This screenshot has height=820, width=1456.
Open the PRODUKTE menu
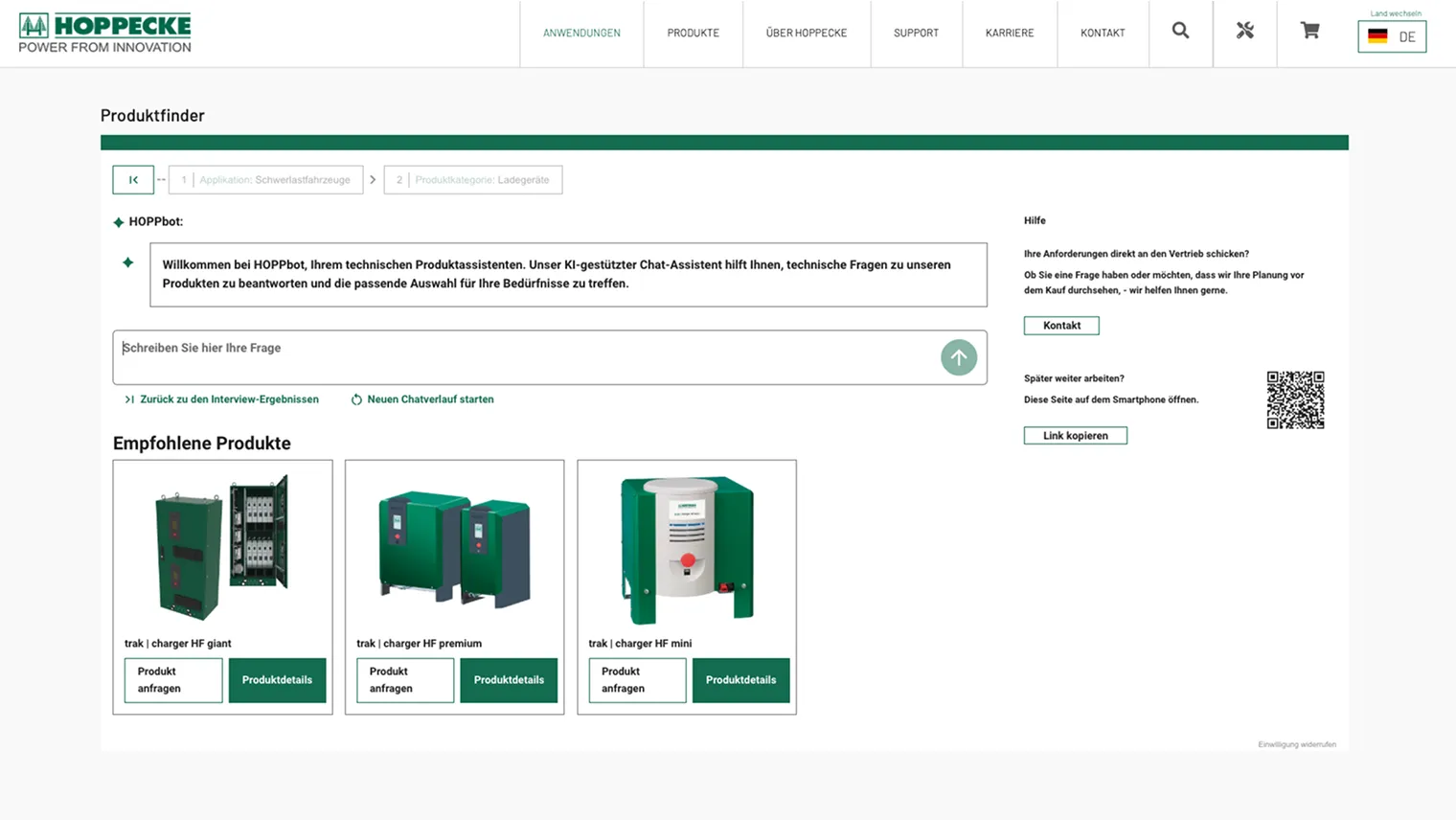[x=693, y=32]
